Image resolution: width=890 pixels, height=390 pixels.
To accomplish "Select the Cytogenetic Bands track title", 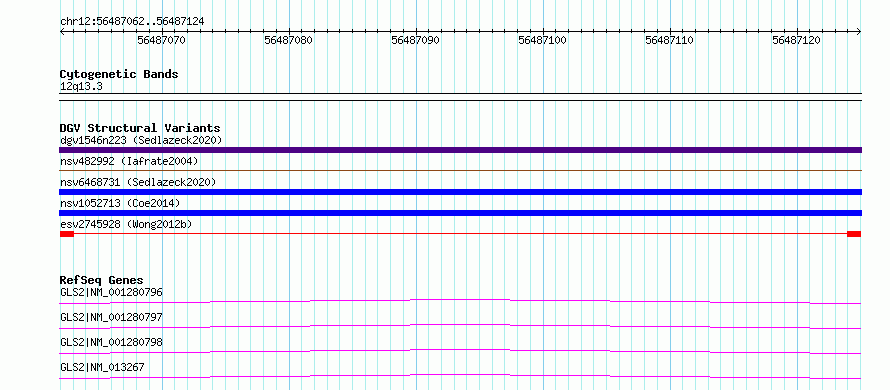I will [x=119, y=74].
